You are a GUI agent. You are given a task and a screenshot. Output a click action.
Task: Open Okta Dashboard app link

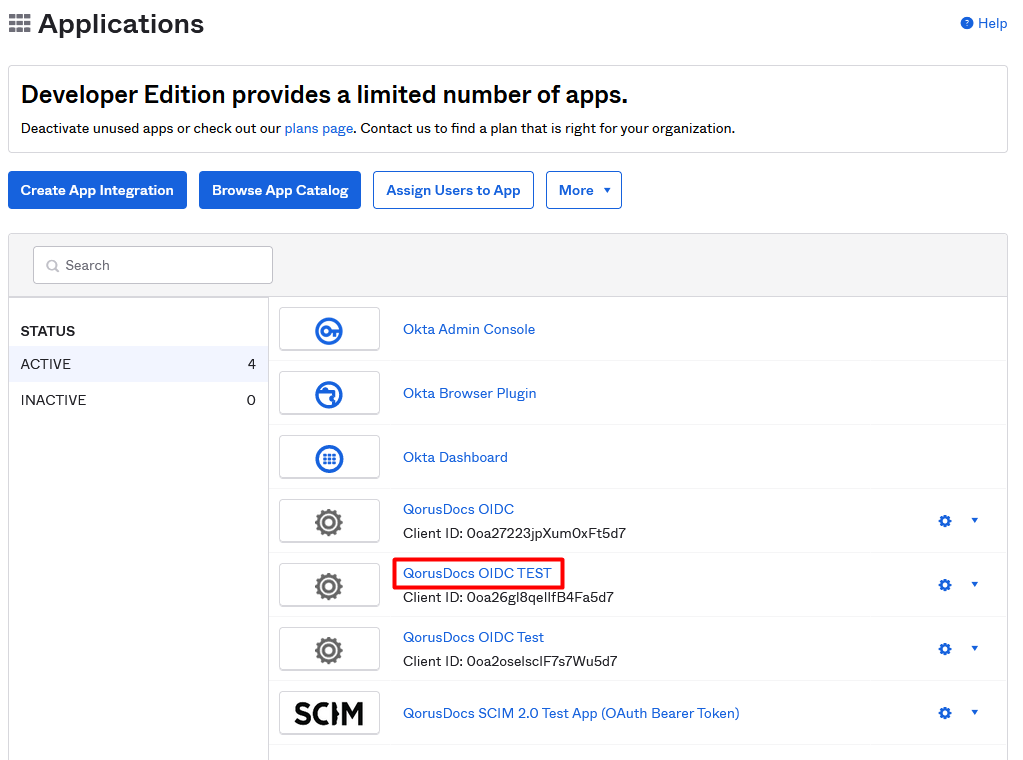(455, 457)
